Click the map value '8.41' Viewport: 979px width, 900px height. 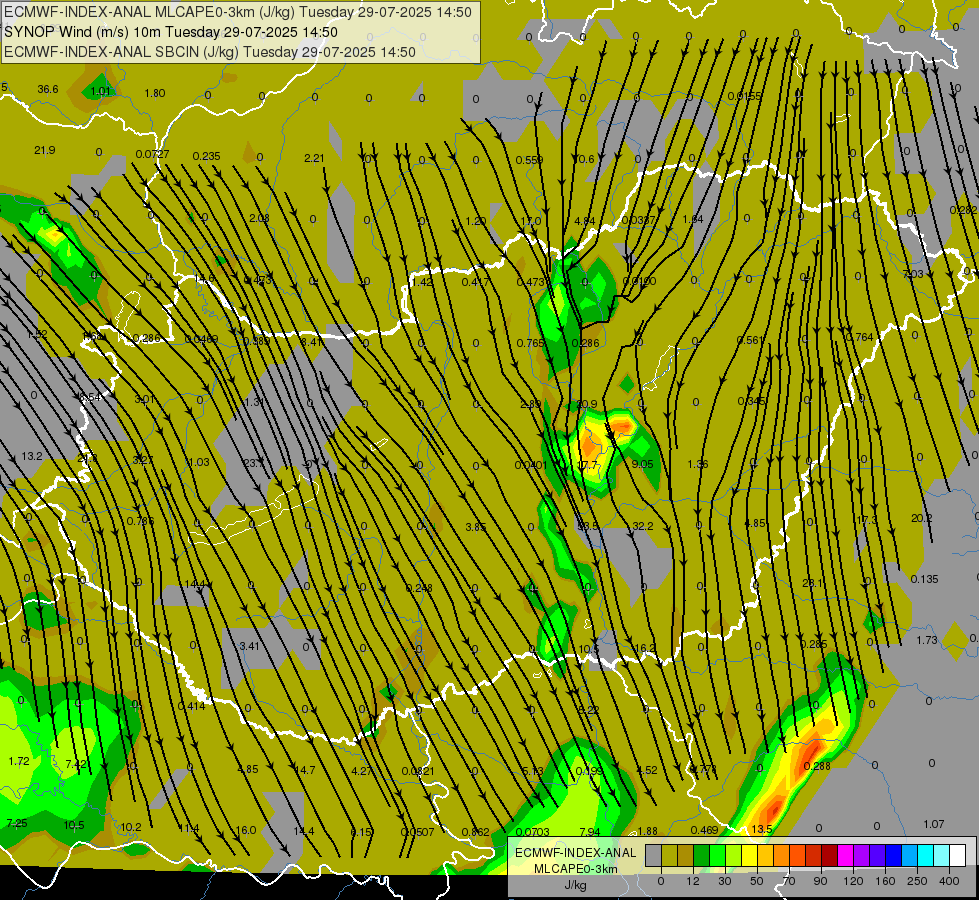click(x=312, y=342)
